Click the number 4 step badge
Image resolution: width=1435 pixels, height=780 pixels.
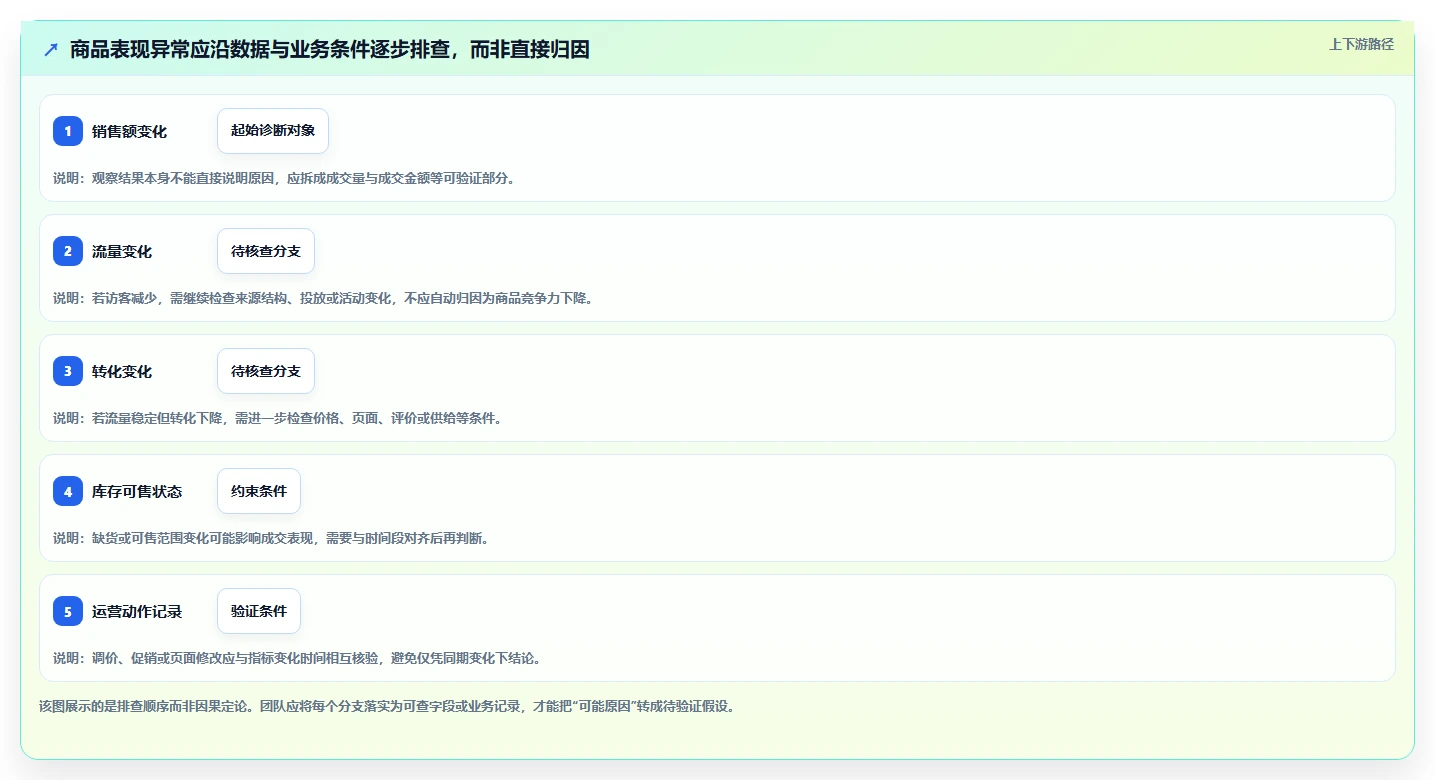[68, 491]
